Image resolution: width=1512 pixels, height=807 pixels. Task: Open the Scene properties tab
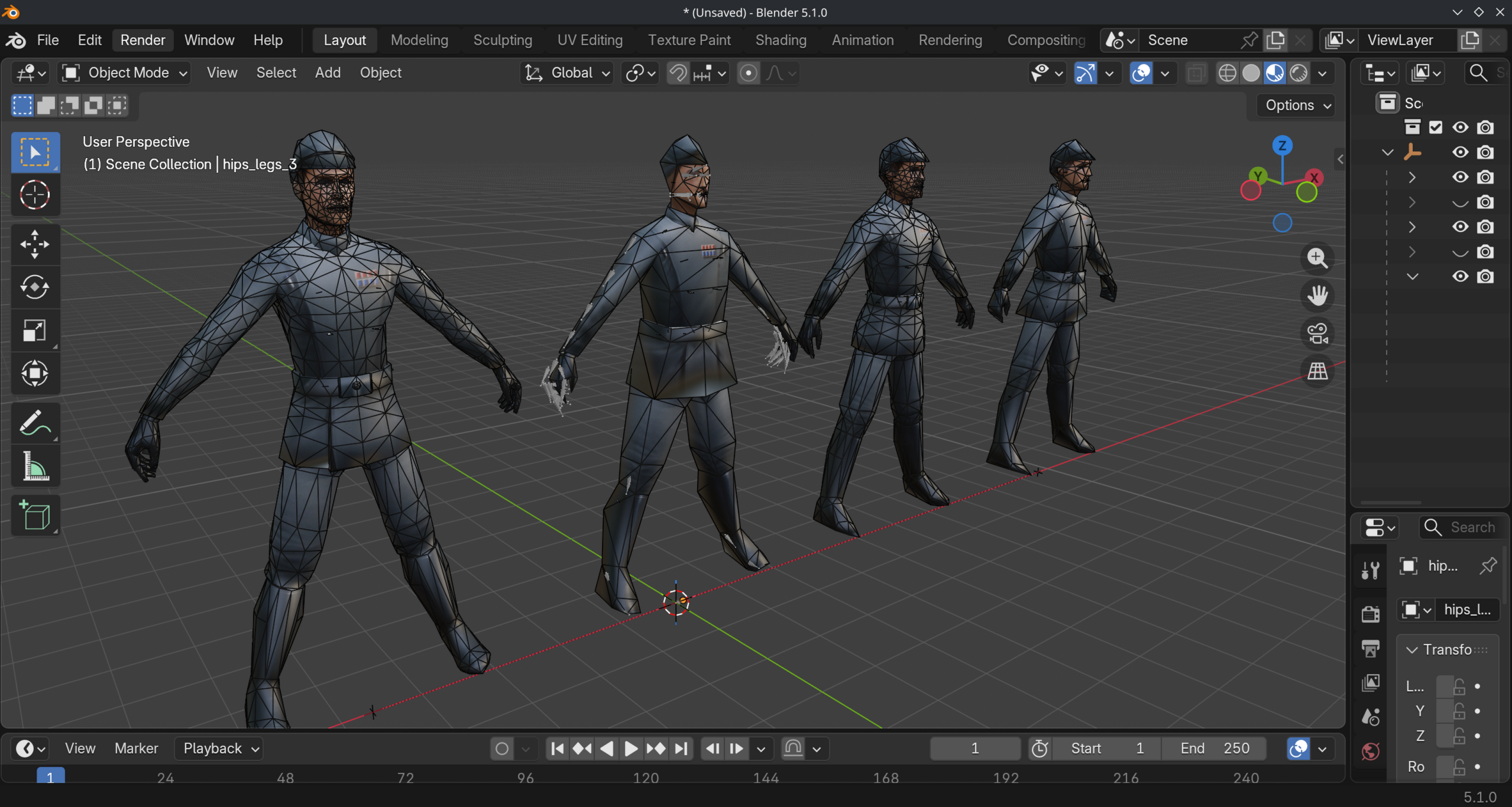click(x=1370, y=717)
